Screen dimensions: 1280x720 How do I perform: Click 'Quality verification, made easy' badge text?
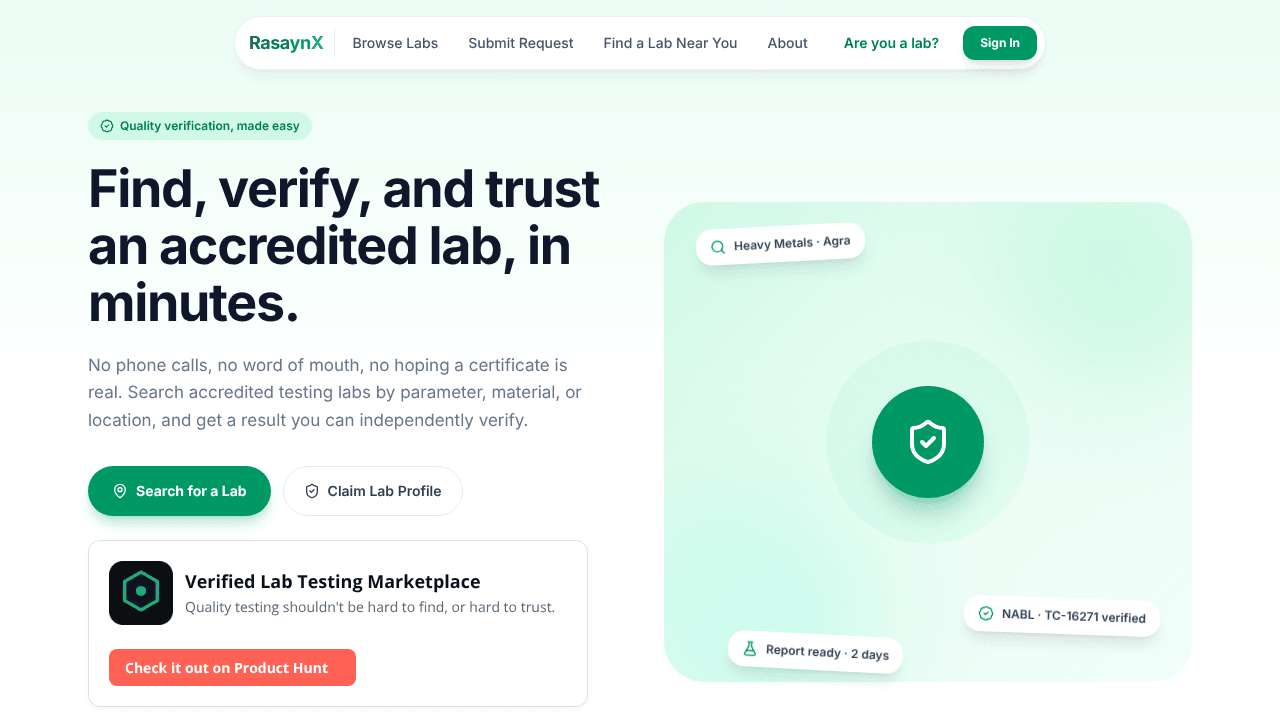click(210, 126)
